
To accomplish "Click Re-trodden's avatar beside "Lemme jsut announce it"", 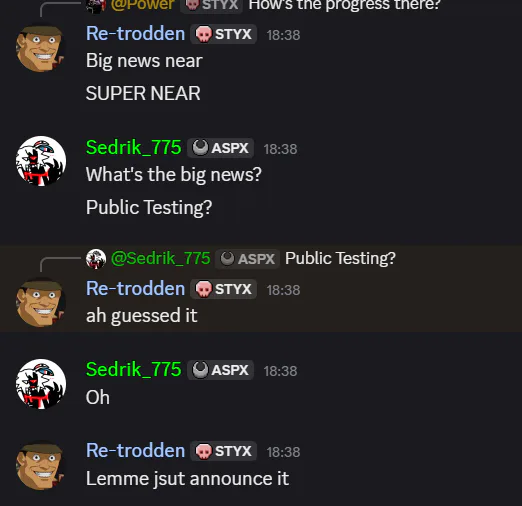I will [40, 465].
